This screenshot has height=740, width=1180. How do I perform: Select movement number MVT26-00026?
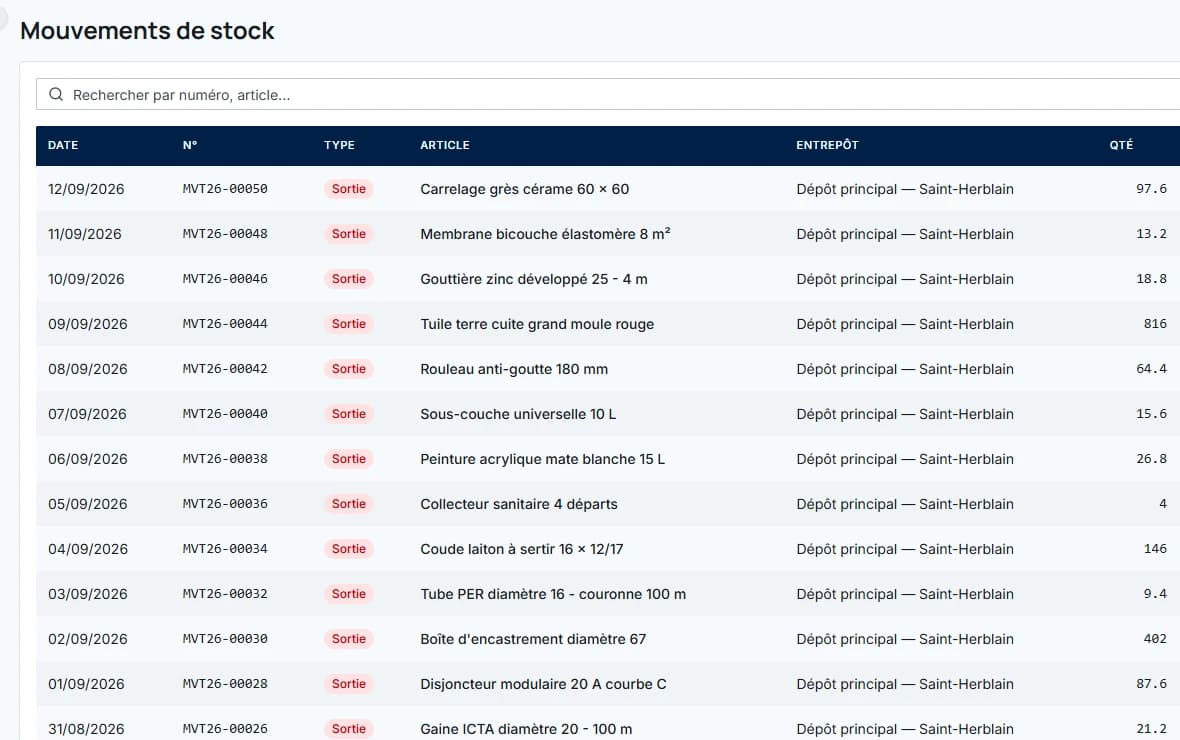(225, 729)
